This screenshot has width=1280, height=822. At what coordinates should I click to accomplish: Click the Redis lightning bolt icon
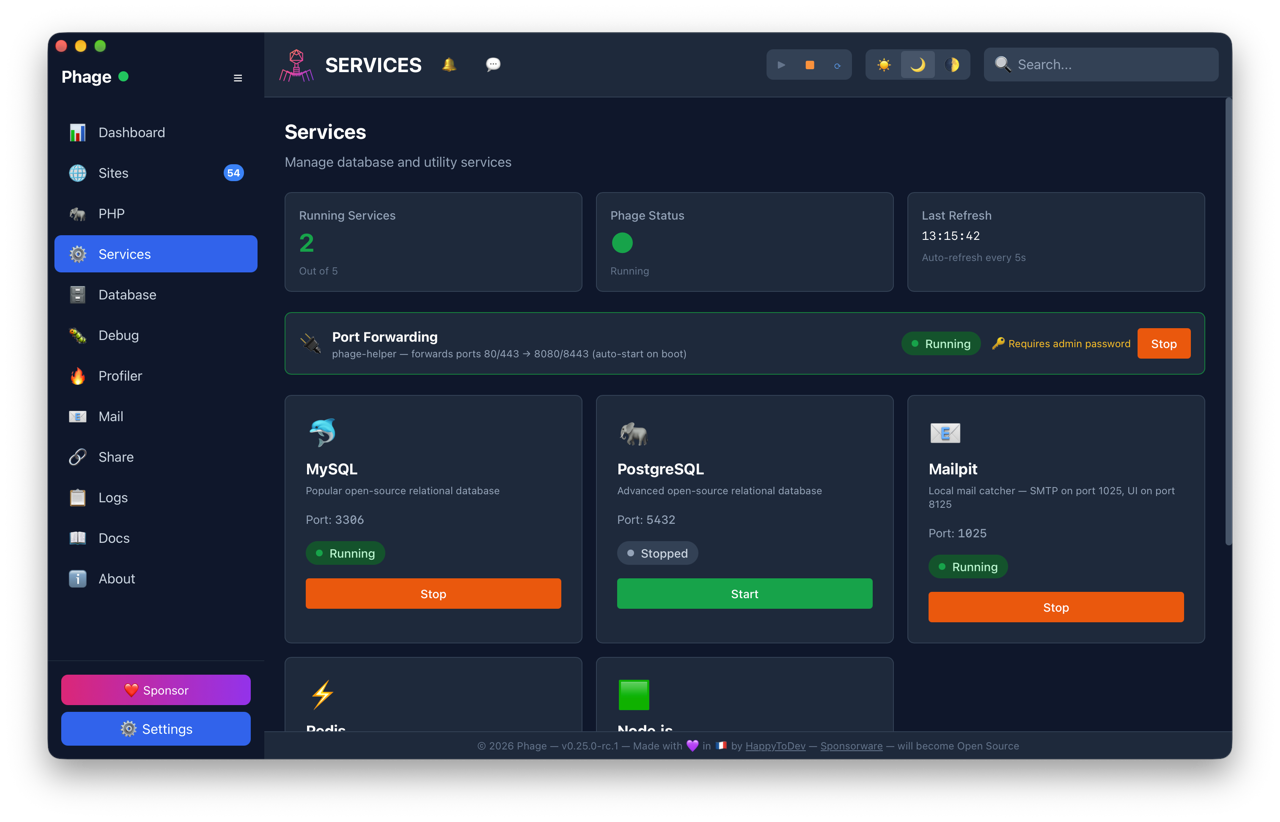322,694
